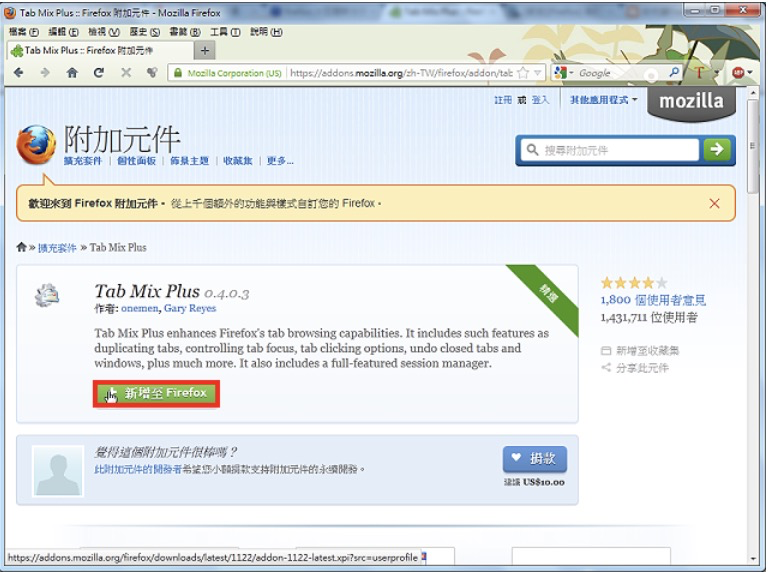Open the 收藏集 category link
Screen dimensions: 770x572
click(x=238, y=161)
